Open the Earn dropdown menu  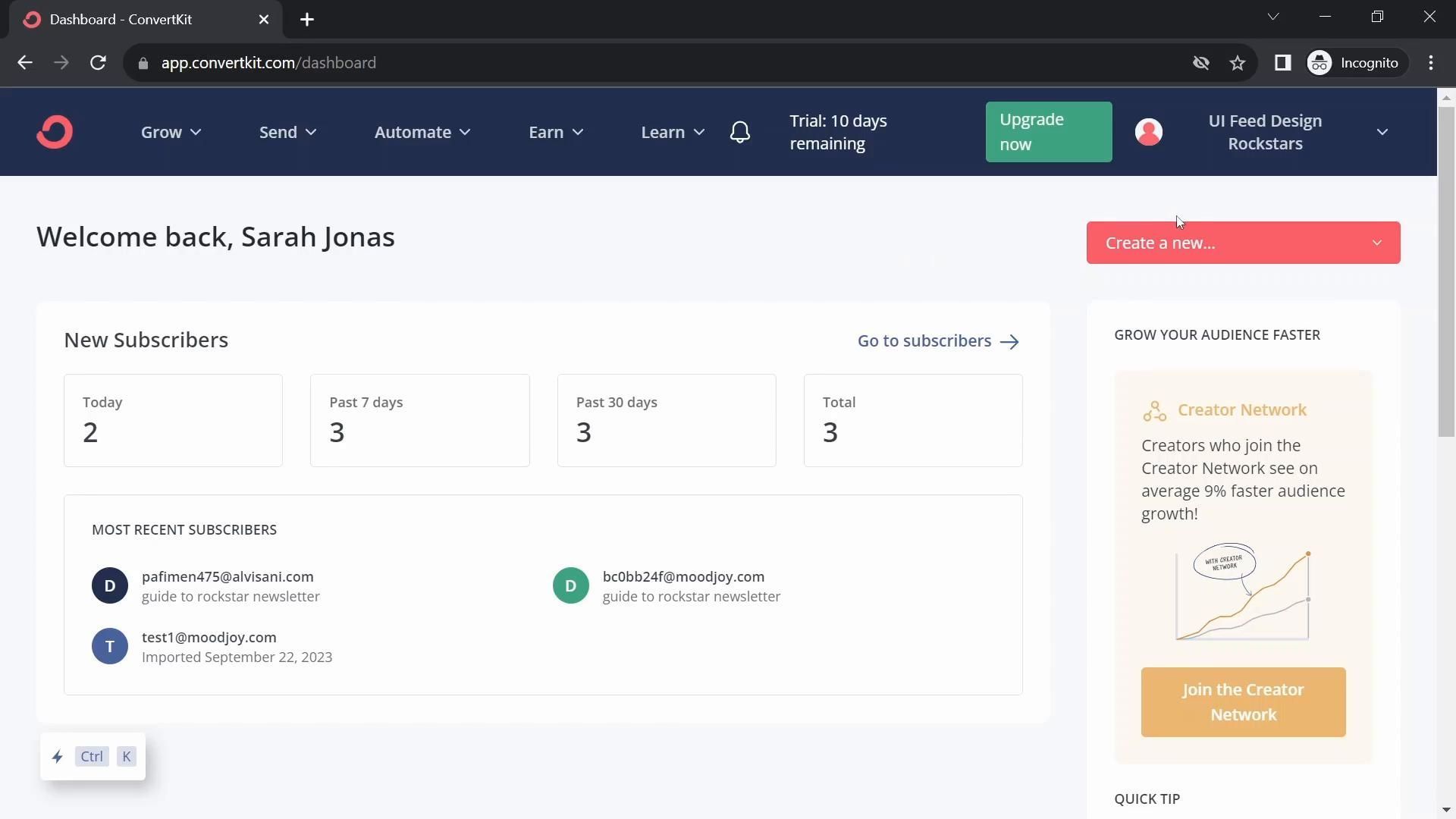555,132
